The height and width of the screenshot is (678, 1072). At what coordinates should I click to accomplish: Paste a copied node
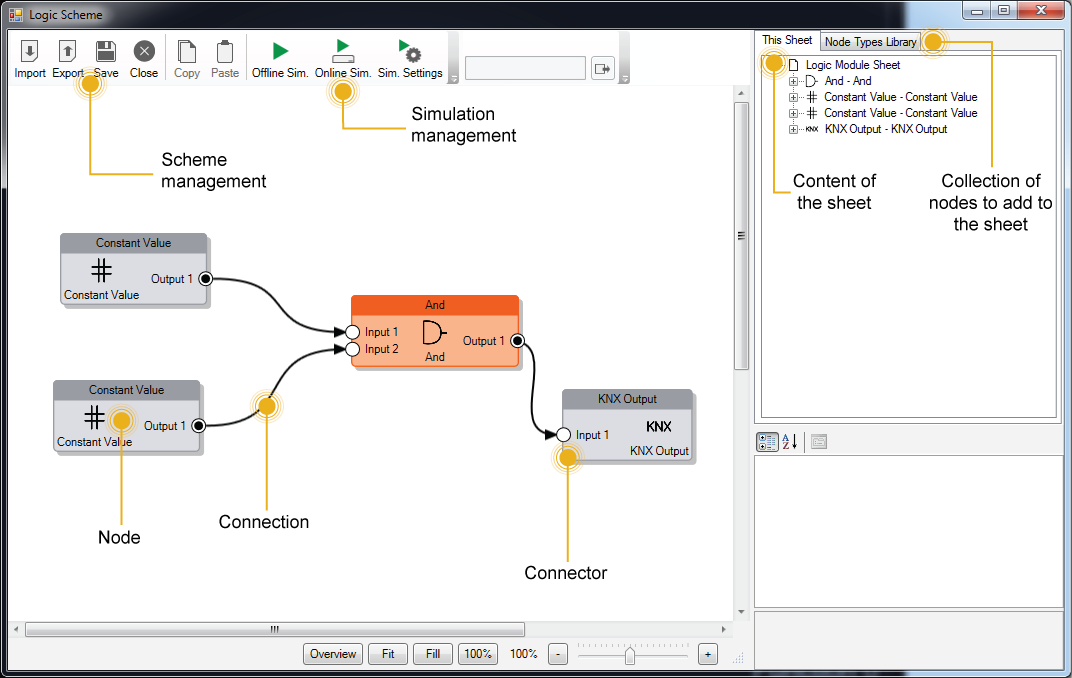[225, 59]
